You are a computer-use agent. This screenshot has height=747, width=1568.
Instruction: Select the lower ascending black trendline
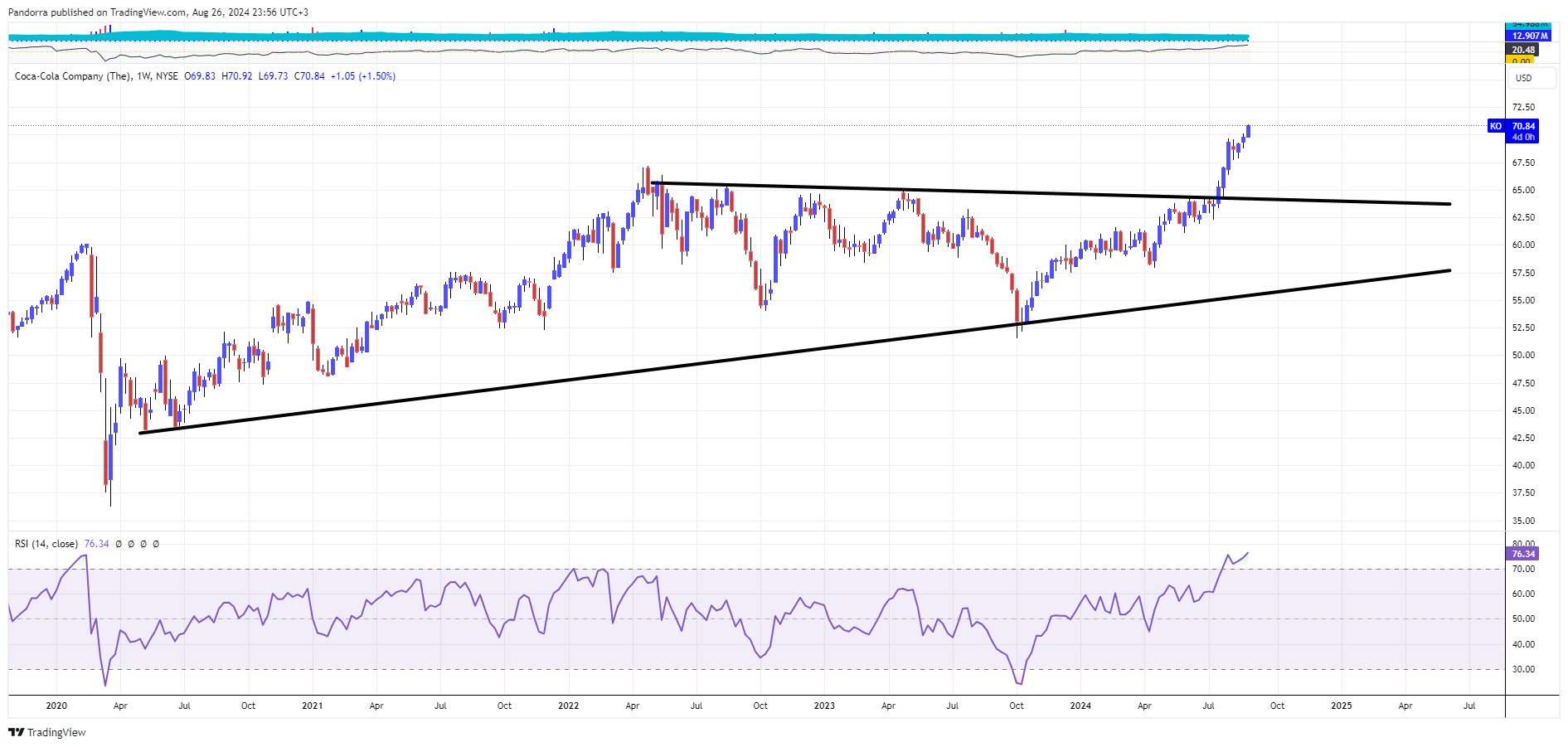(x=796, y=352)
